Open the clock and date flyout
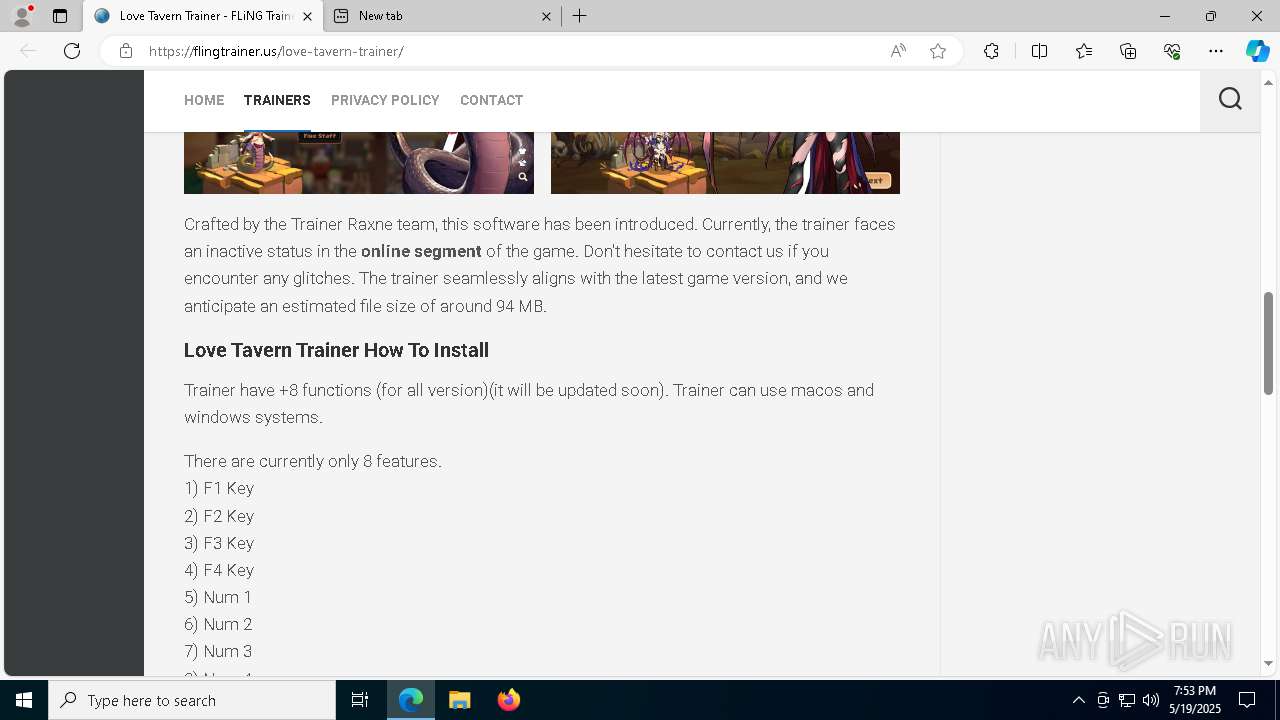This screenshot has width=1280, height=720. pyautogui.click(x=1196, y=700)
